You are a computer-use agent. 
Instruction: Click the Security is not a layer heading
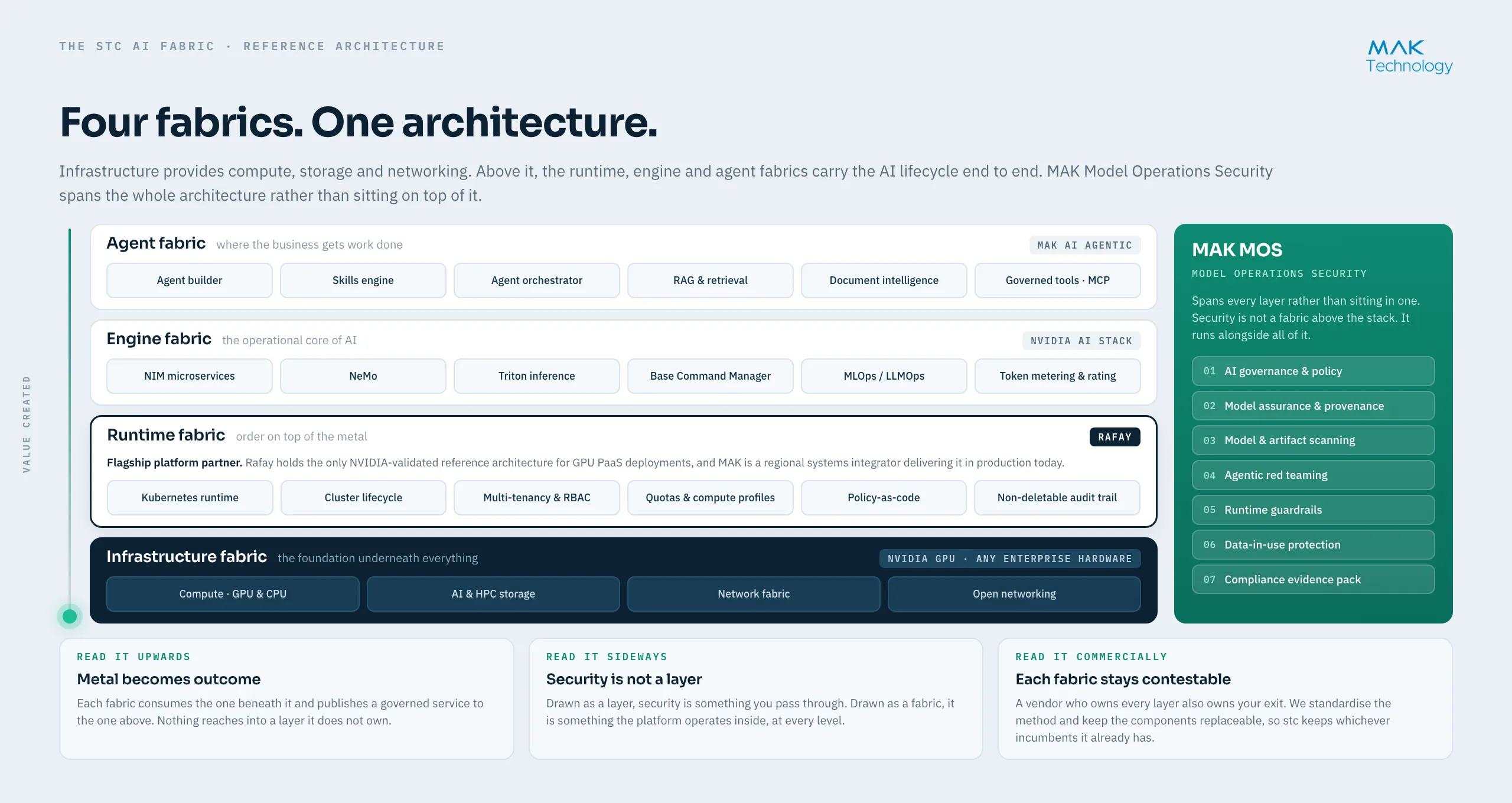click(x=624, y=680)
